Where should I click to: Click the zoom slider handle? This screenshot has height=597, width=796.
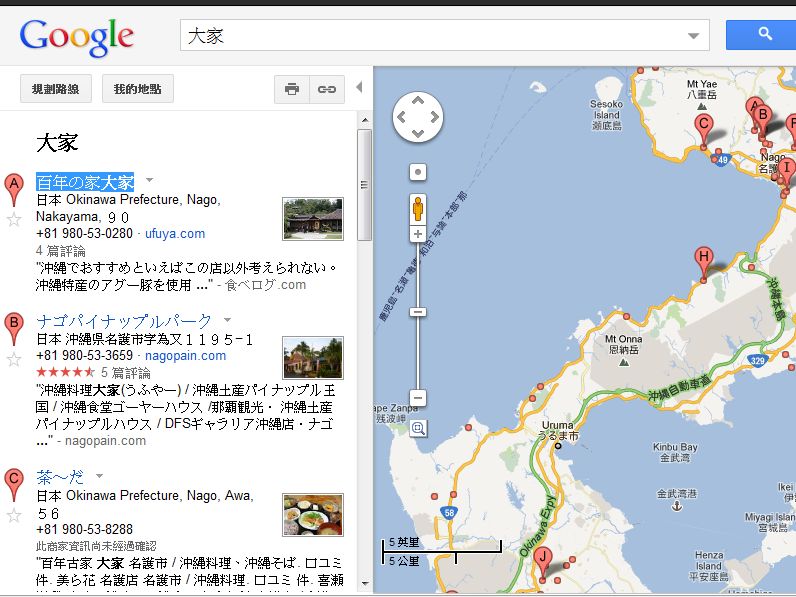pyautogui.click(x=418, y=312)
